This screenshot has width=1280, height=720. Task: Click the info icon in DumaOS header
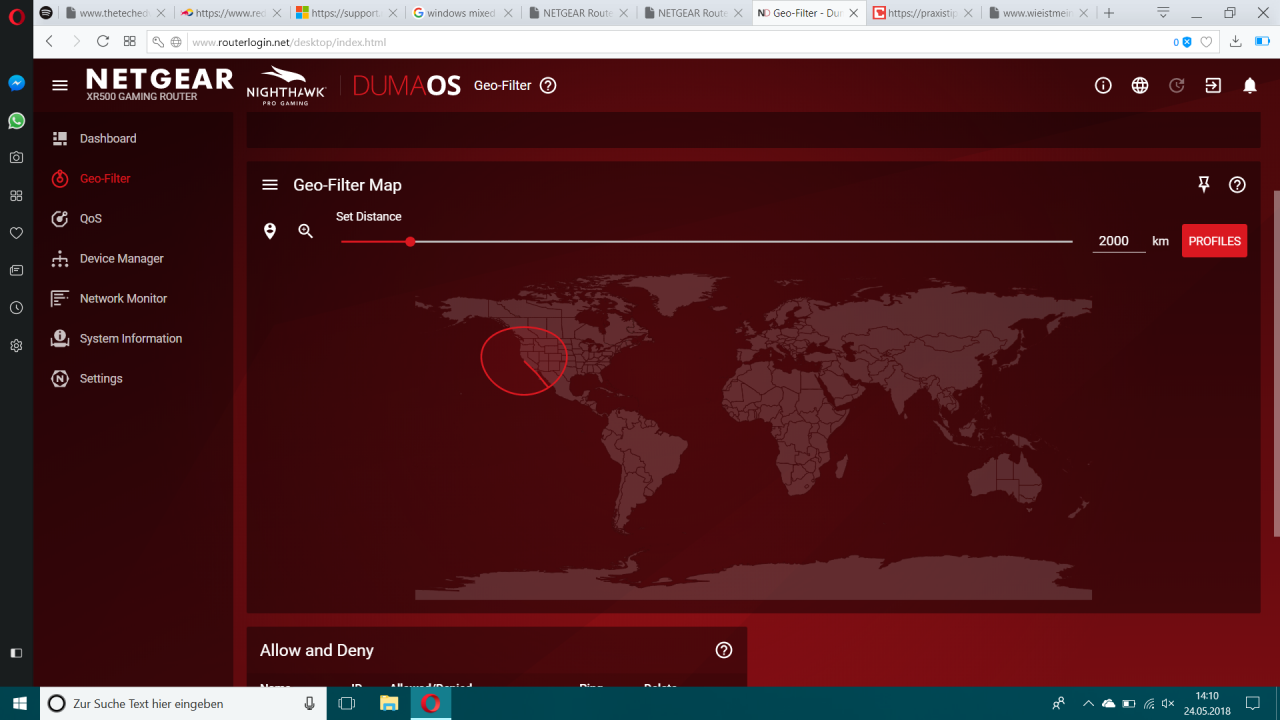pos(1103,85)
